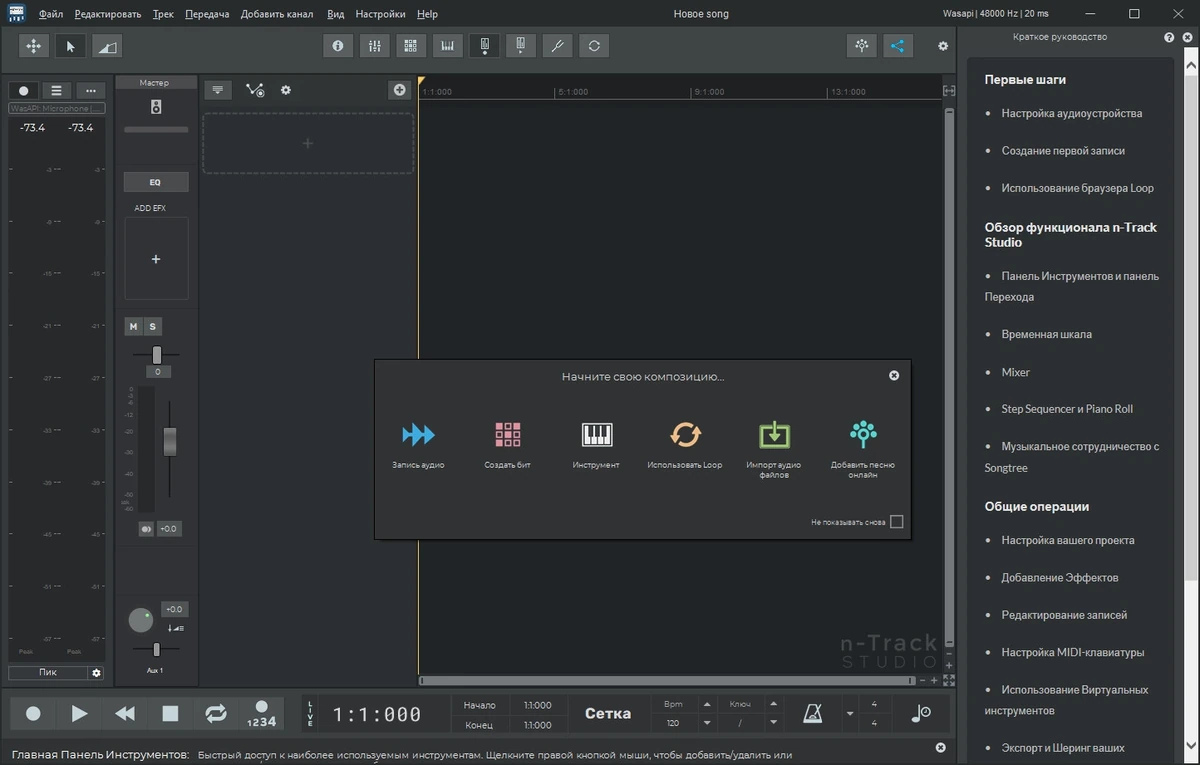Click Импорт аудио файлов icon

click(774, 434)
